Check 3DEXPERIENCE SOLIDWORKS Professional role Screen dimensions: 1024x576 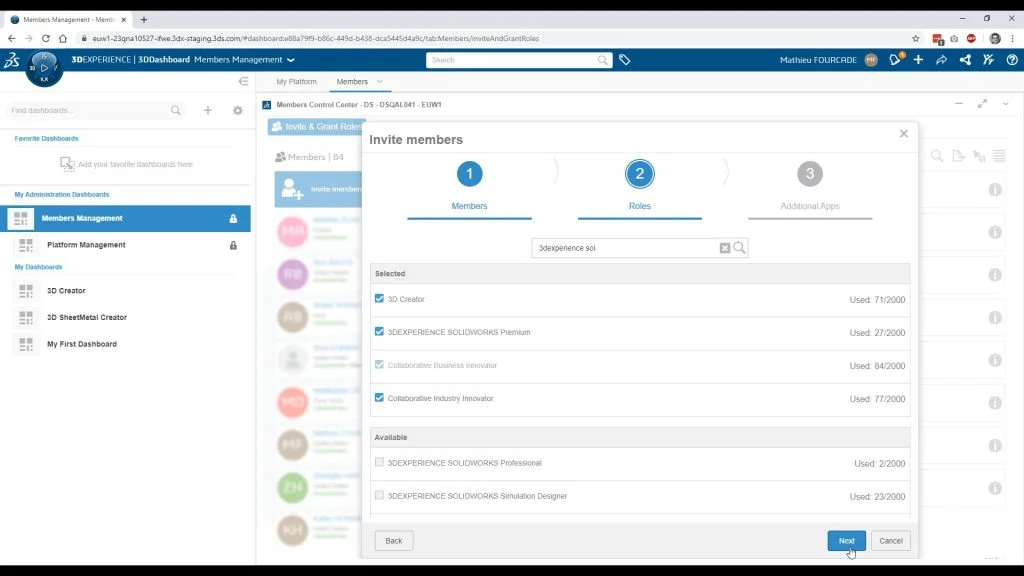point(379,463)
